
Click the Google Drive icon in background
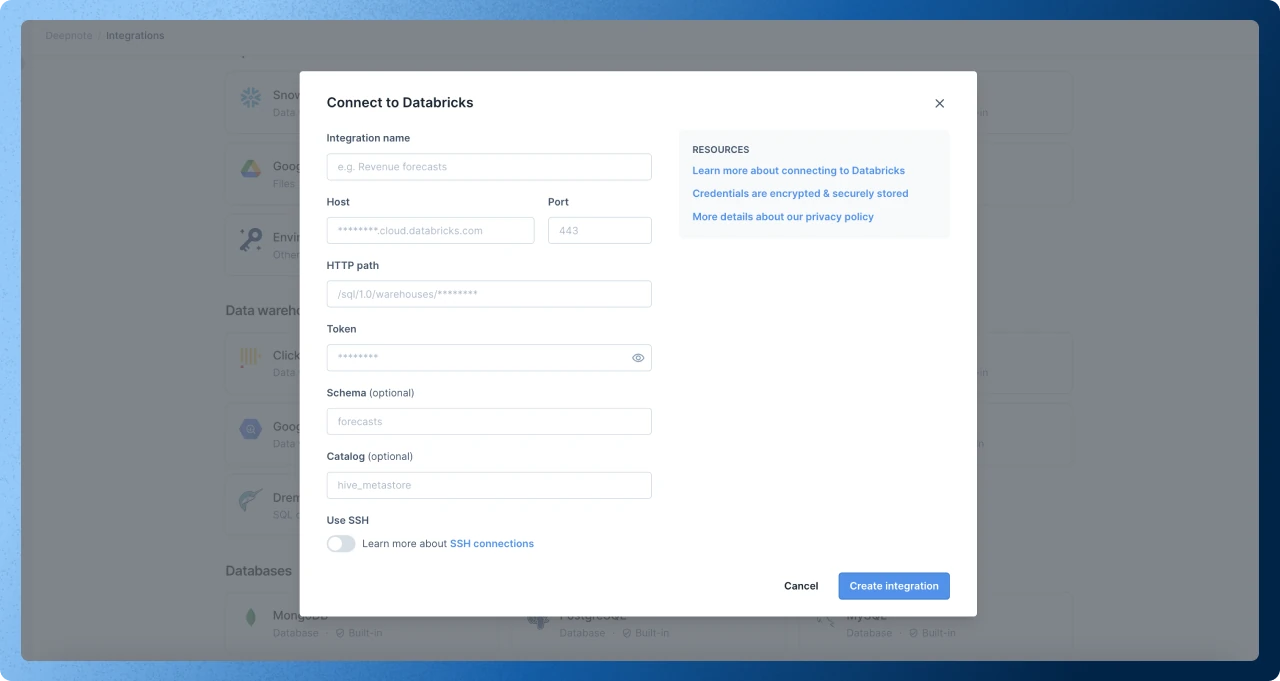pyautogui.click(x=250, y=169)
